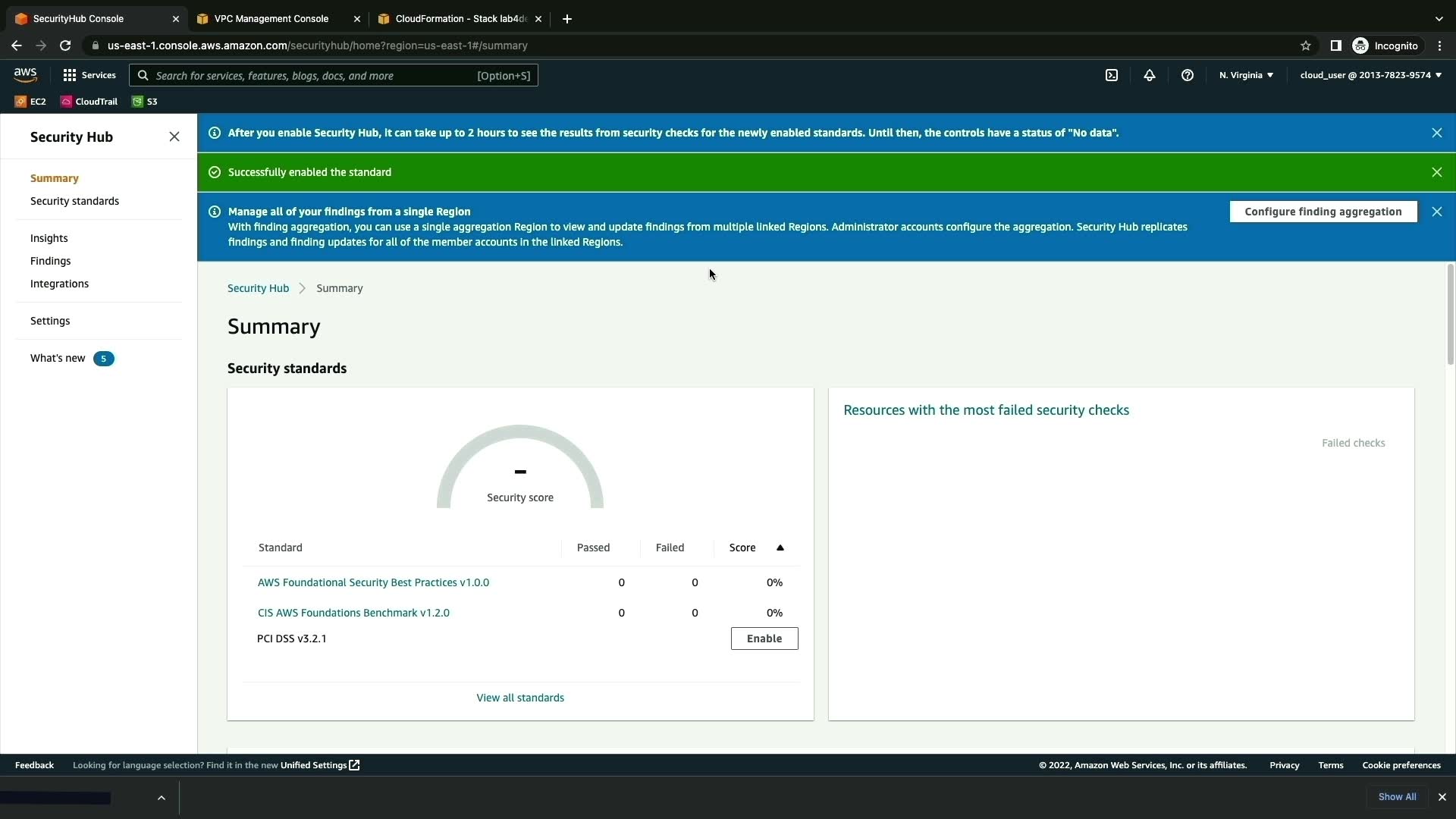
Task: Open Findings in the sidebar
Action: tap(50, 261)
